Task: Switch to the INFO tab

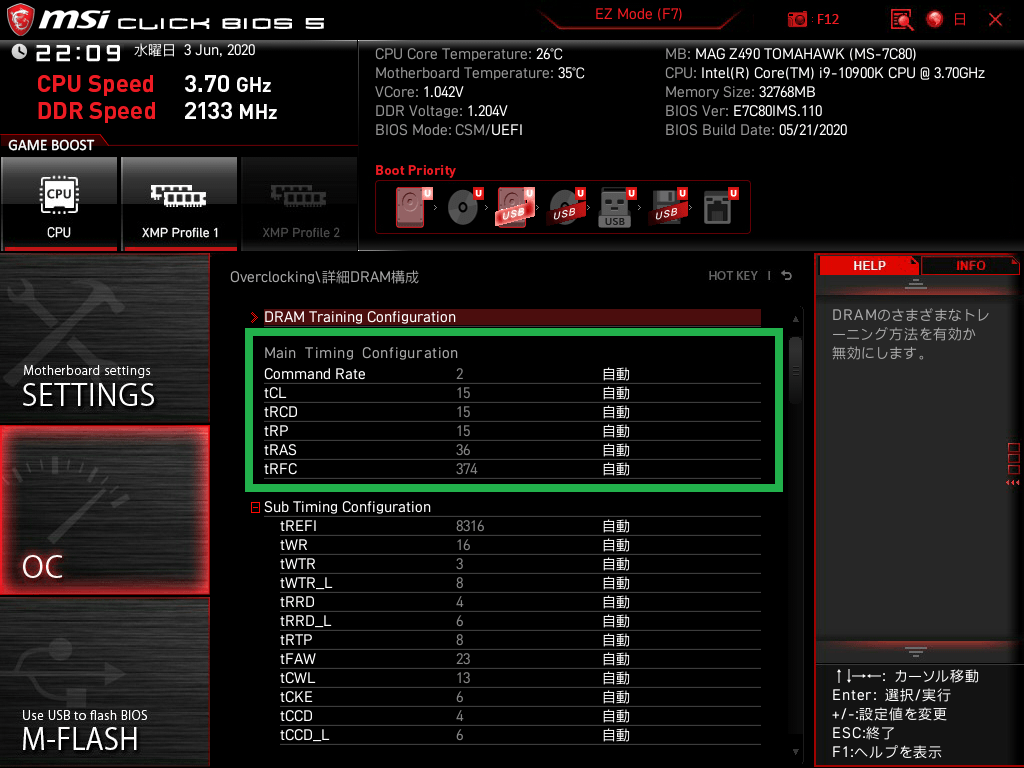Action: (x=970, y=265)
